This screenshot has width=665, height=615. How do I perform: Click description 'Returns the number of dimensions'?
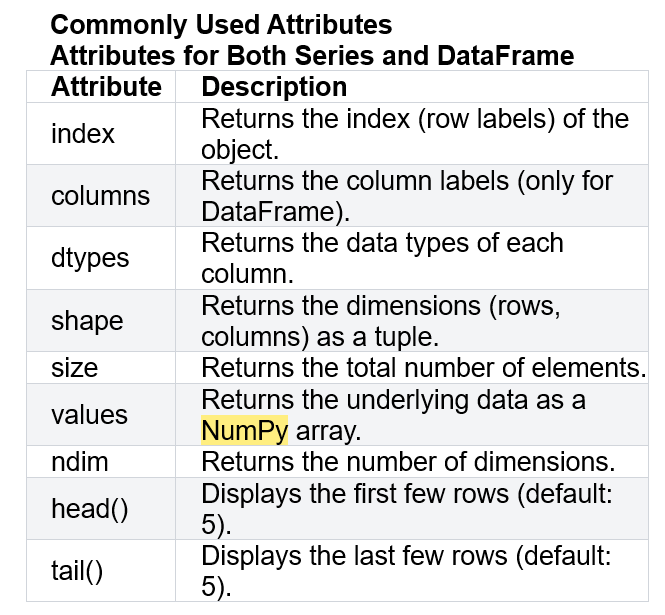click(x=408, y=461)
